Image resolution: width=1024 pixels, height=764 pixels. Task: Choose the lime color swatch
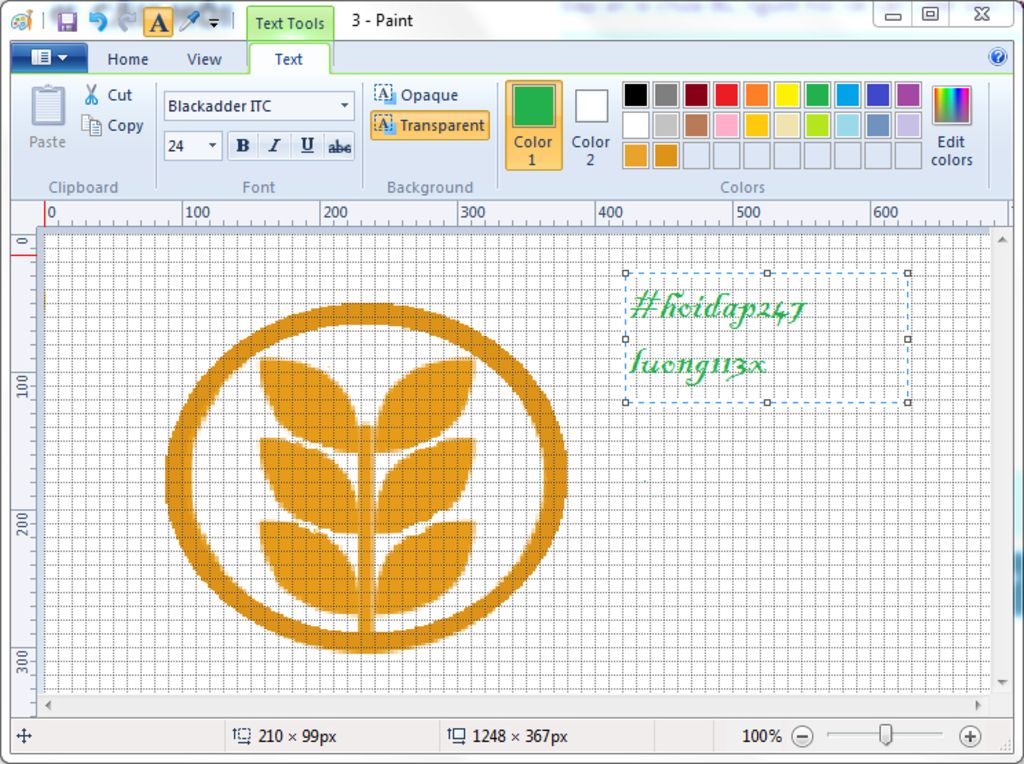[x=817, y=125]
